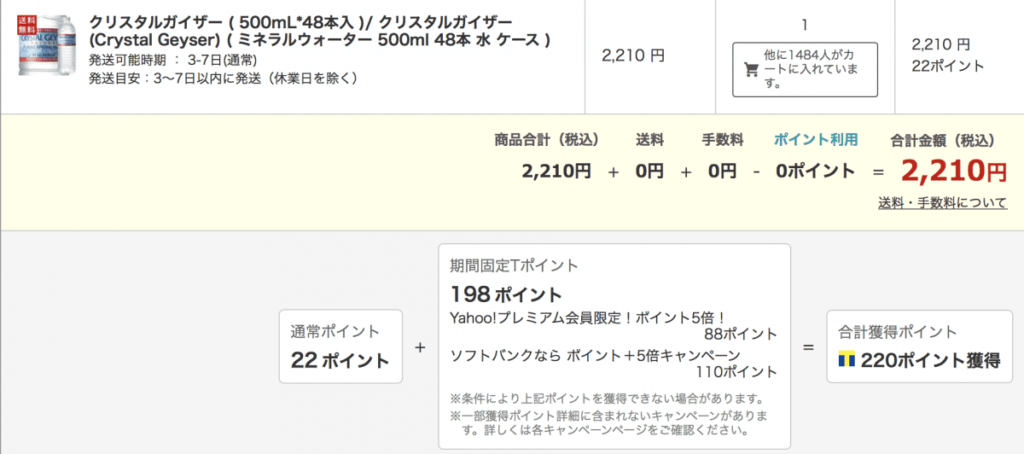
Task: Click the T-point logo icon
Action: point(846,360)
